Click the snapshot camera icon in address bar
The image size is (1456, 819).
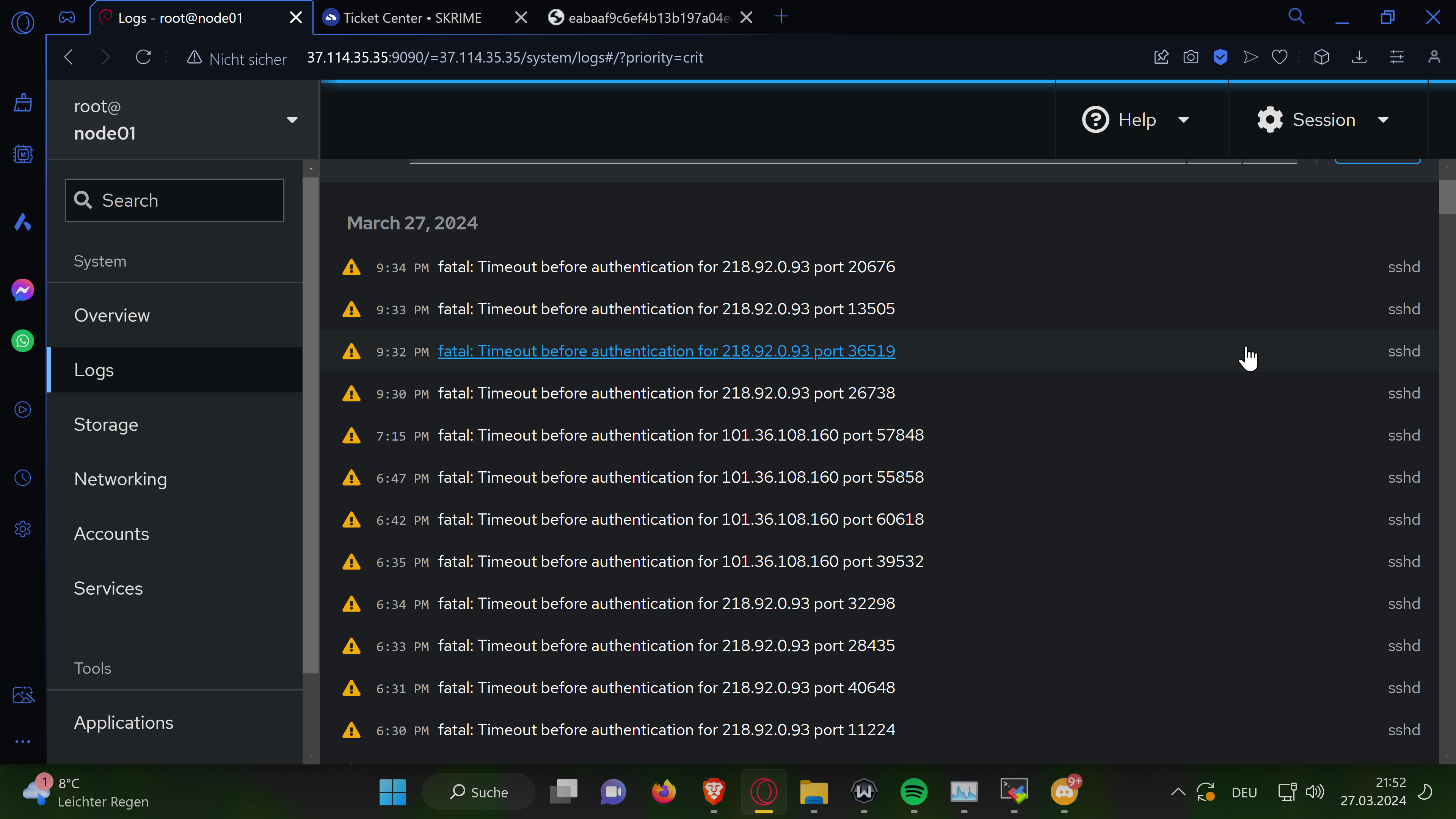pos(1190,57)
